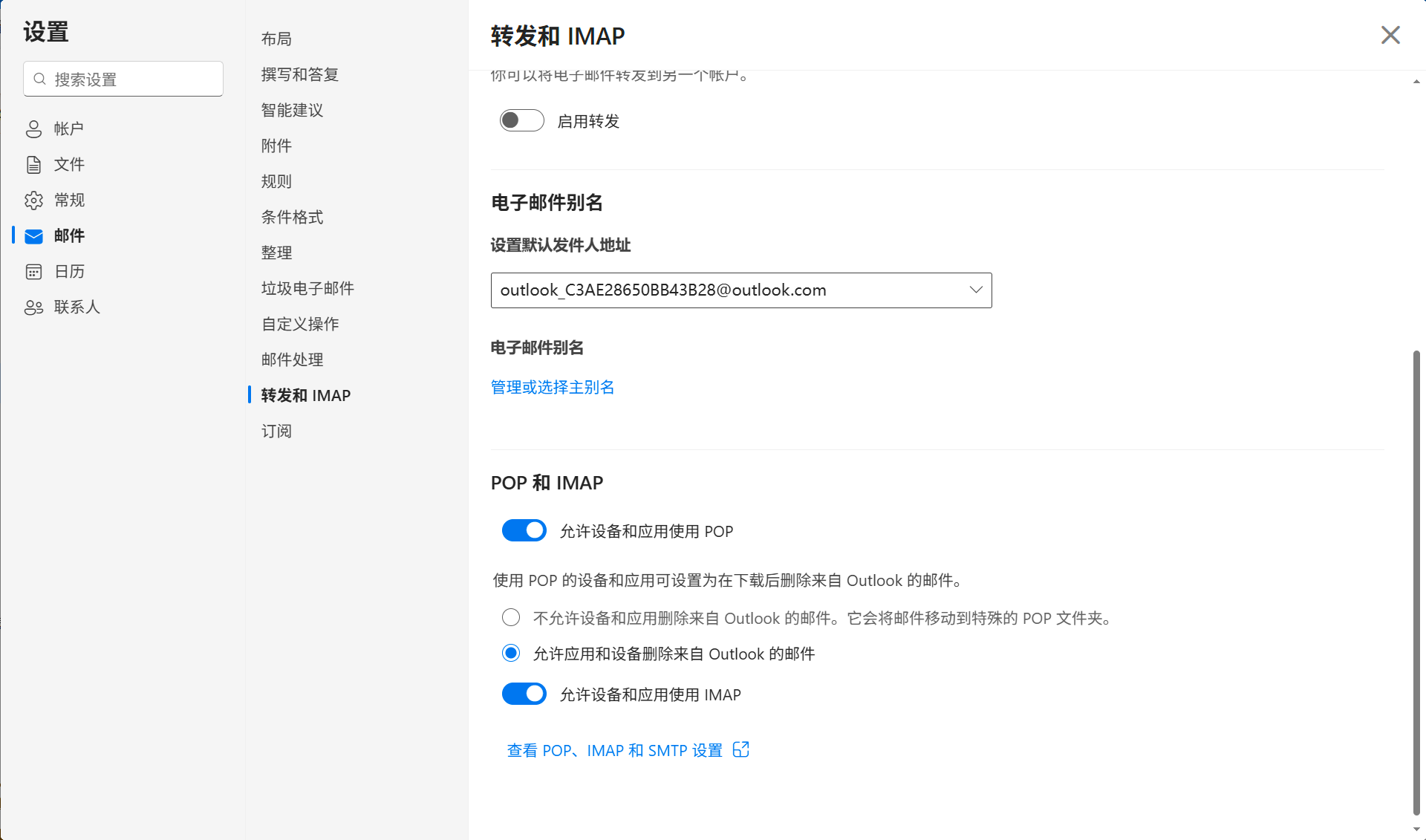Turn off 允许设备和应用使用 POP switch

tap(524, 530)
